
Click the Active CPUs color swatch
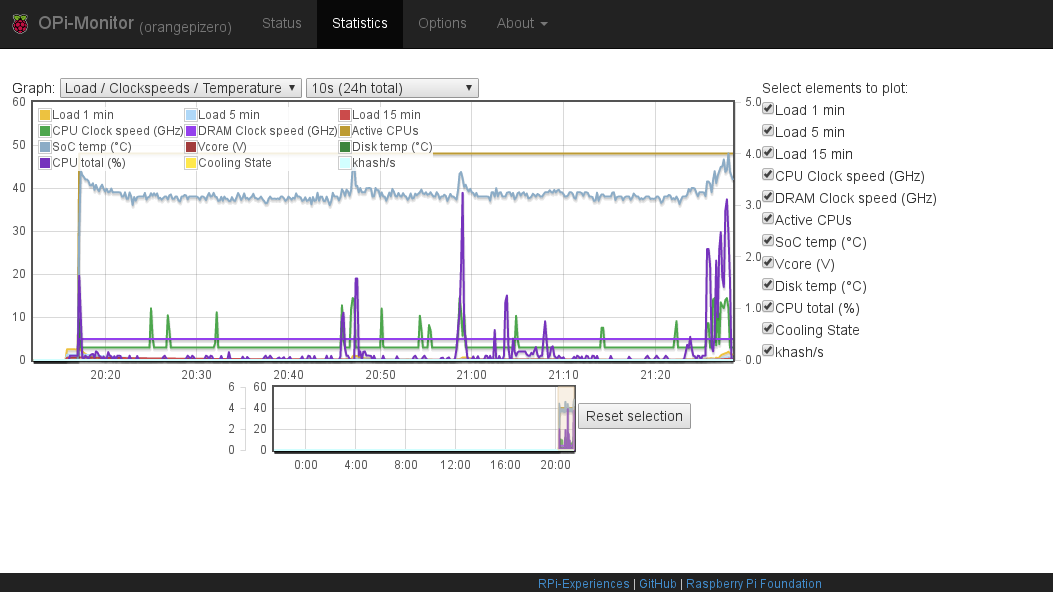(345, 131)
